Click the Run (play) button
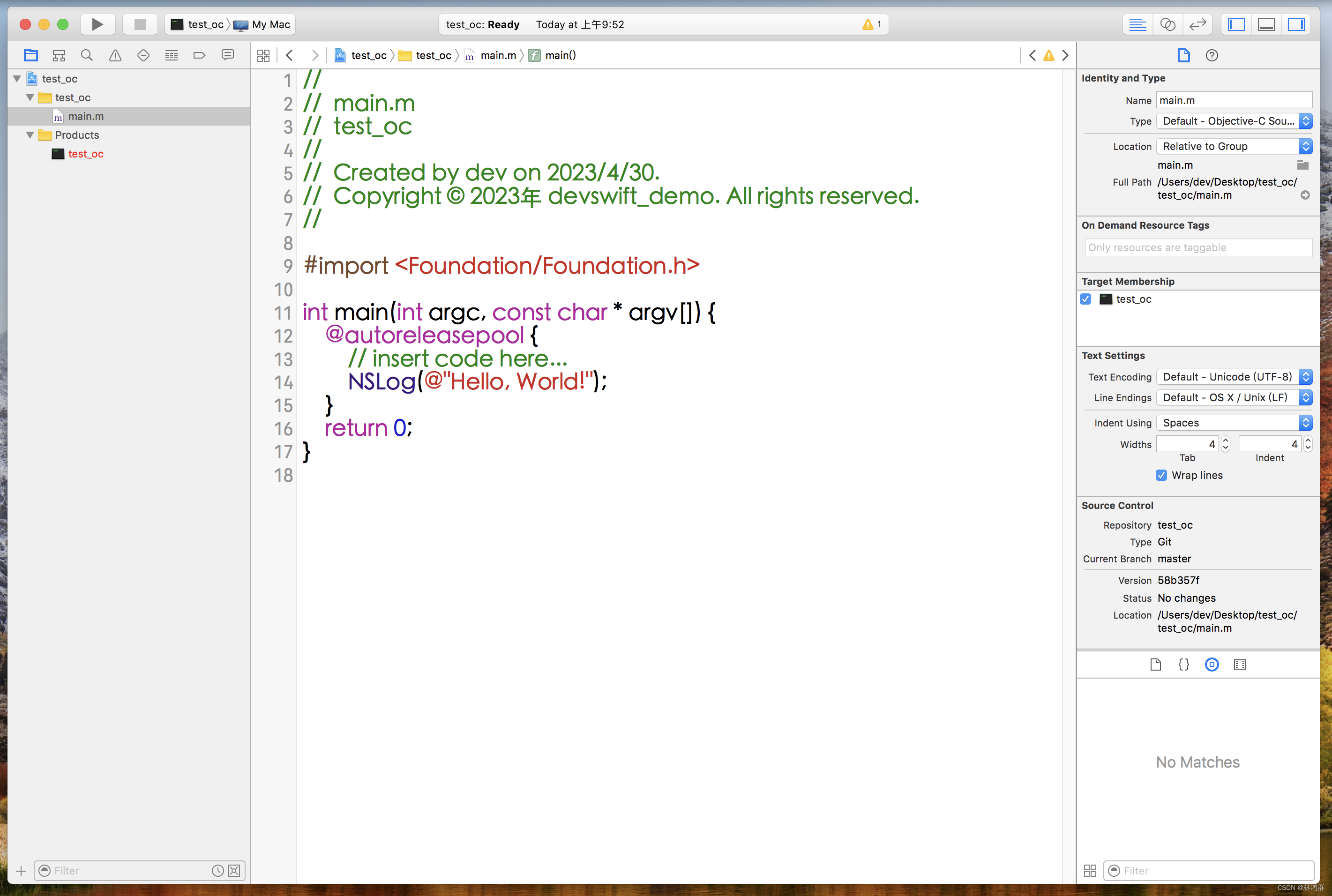The width and height of the screenshot is (1332, 896). (x=97, y=24)
